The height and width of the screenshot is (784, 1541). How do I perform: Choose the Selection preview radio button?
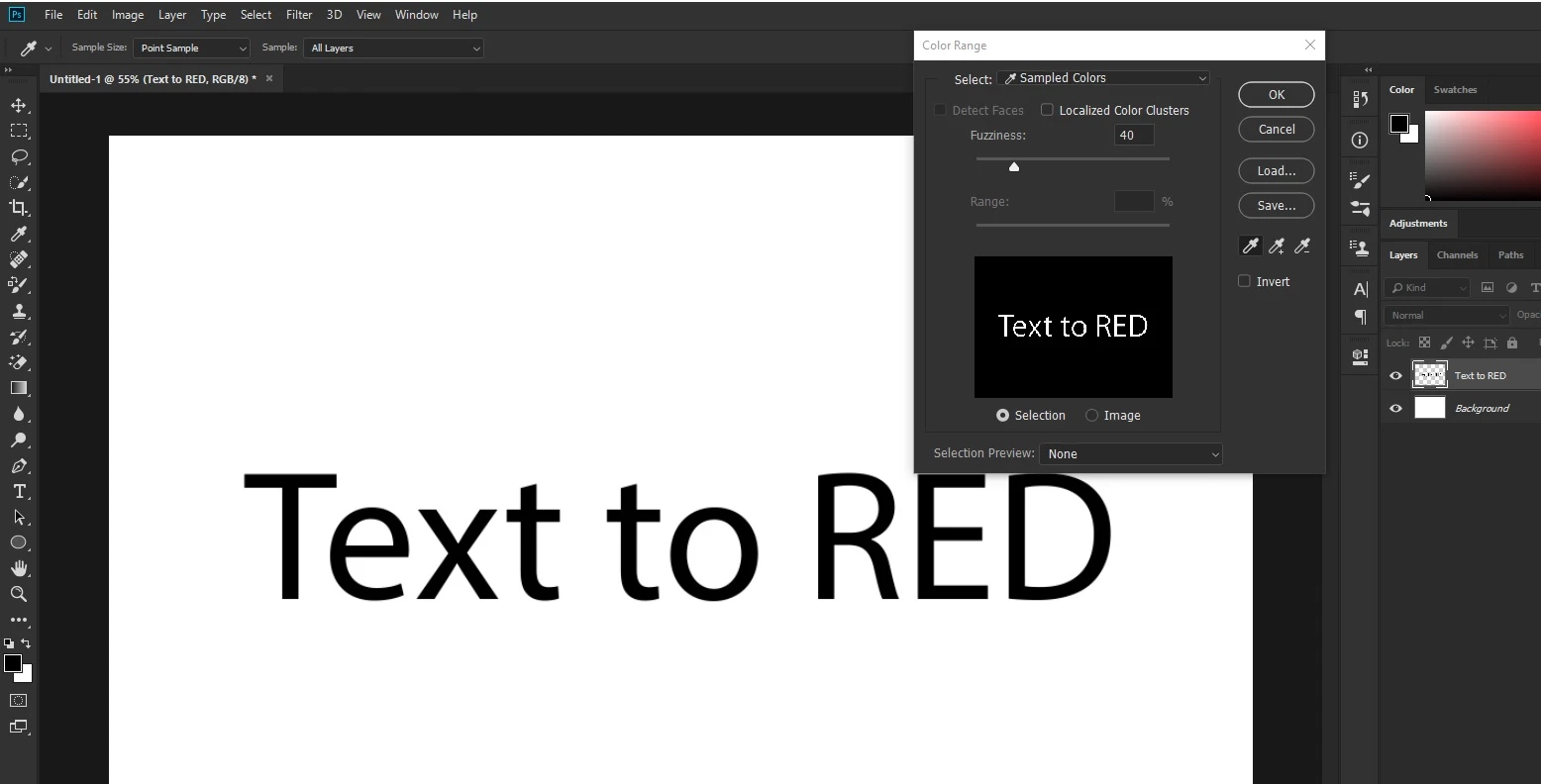tap(1002, 416)
